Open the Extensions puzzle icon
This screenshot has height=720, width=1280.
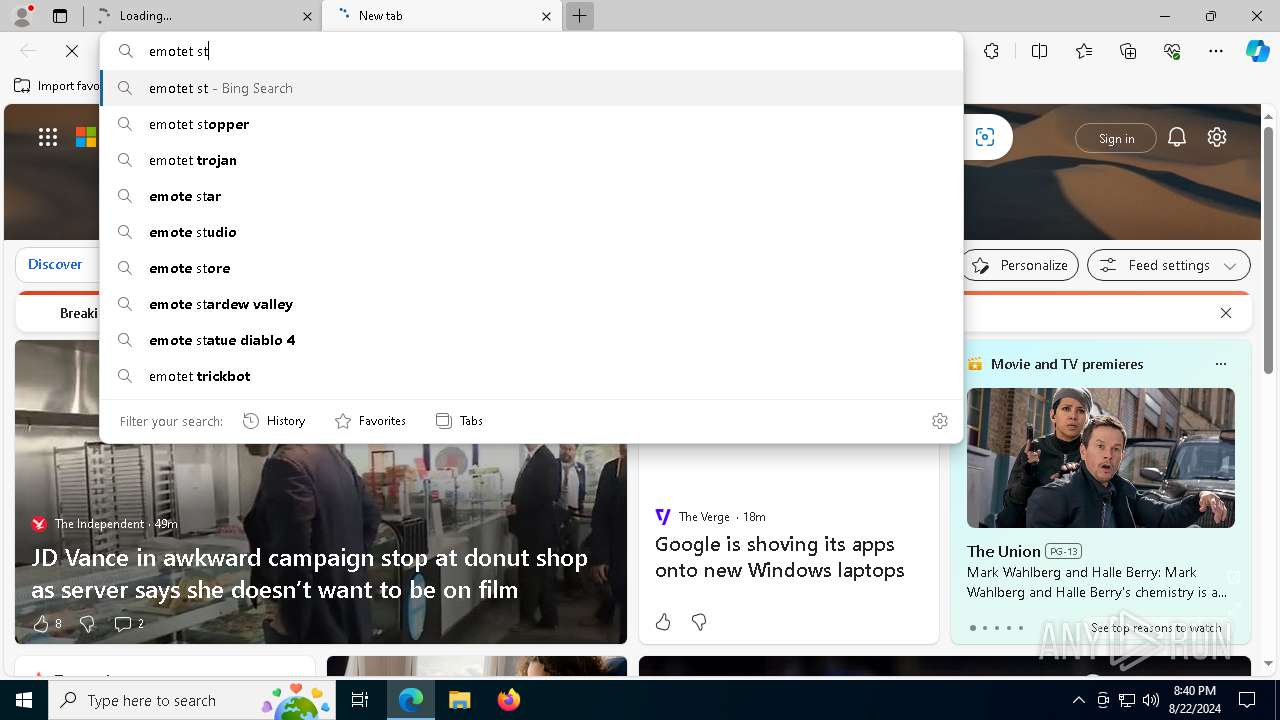pyautogui.click(x=991, y=51)
